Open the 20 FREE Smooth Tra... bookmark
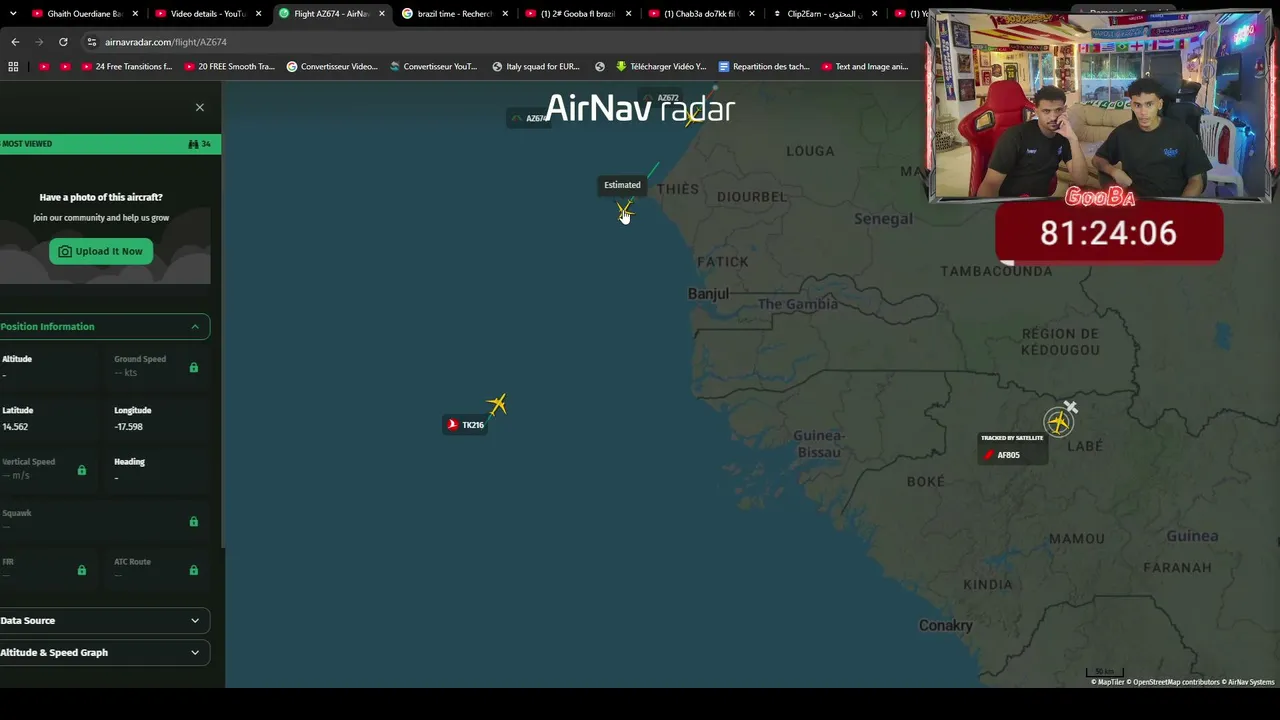The image size is (1280, 720). pos(229,67)
